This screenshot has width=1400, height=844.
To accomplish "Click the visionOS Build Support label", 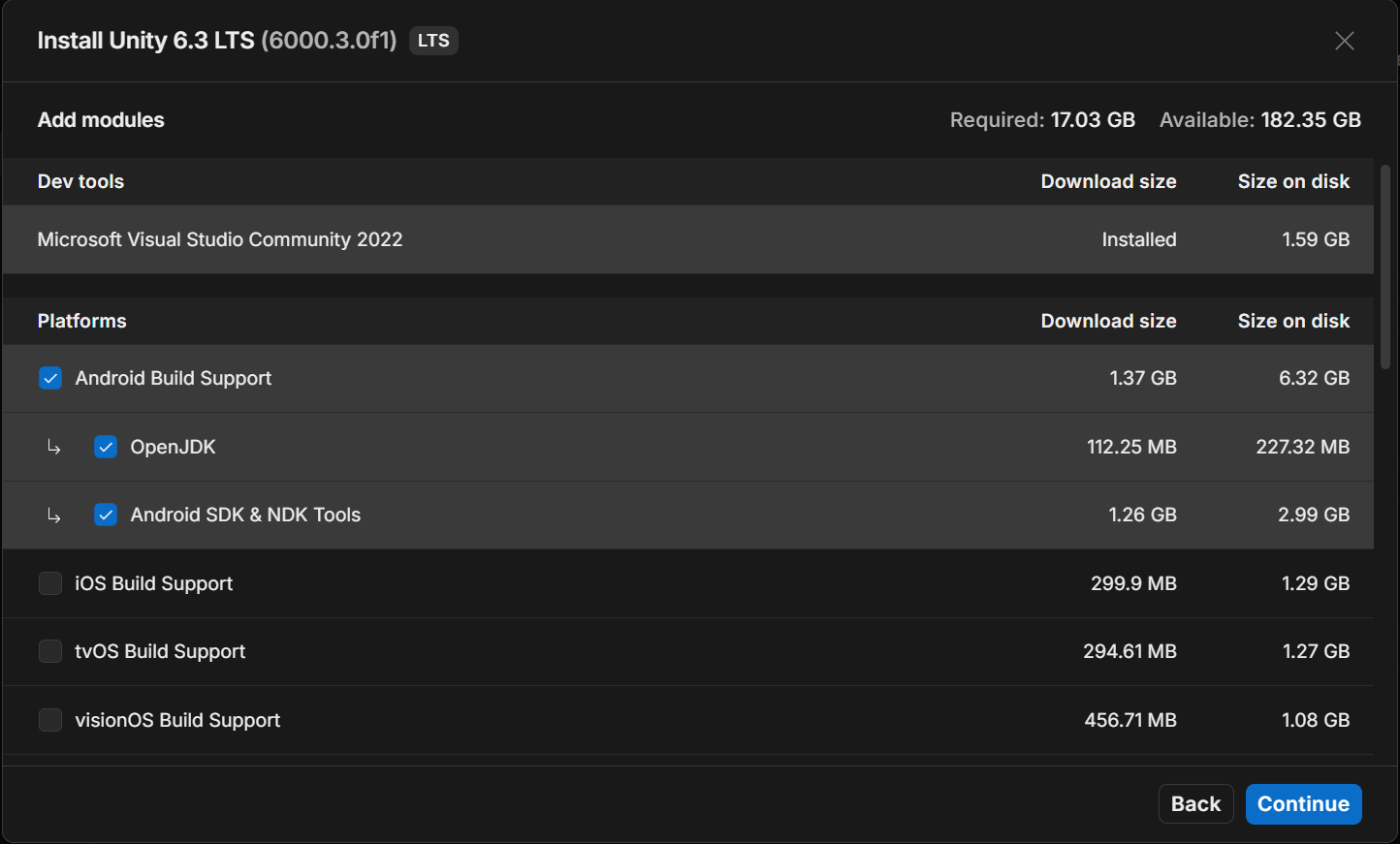I will pyautogui.click(x=177, y=720).
